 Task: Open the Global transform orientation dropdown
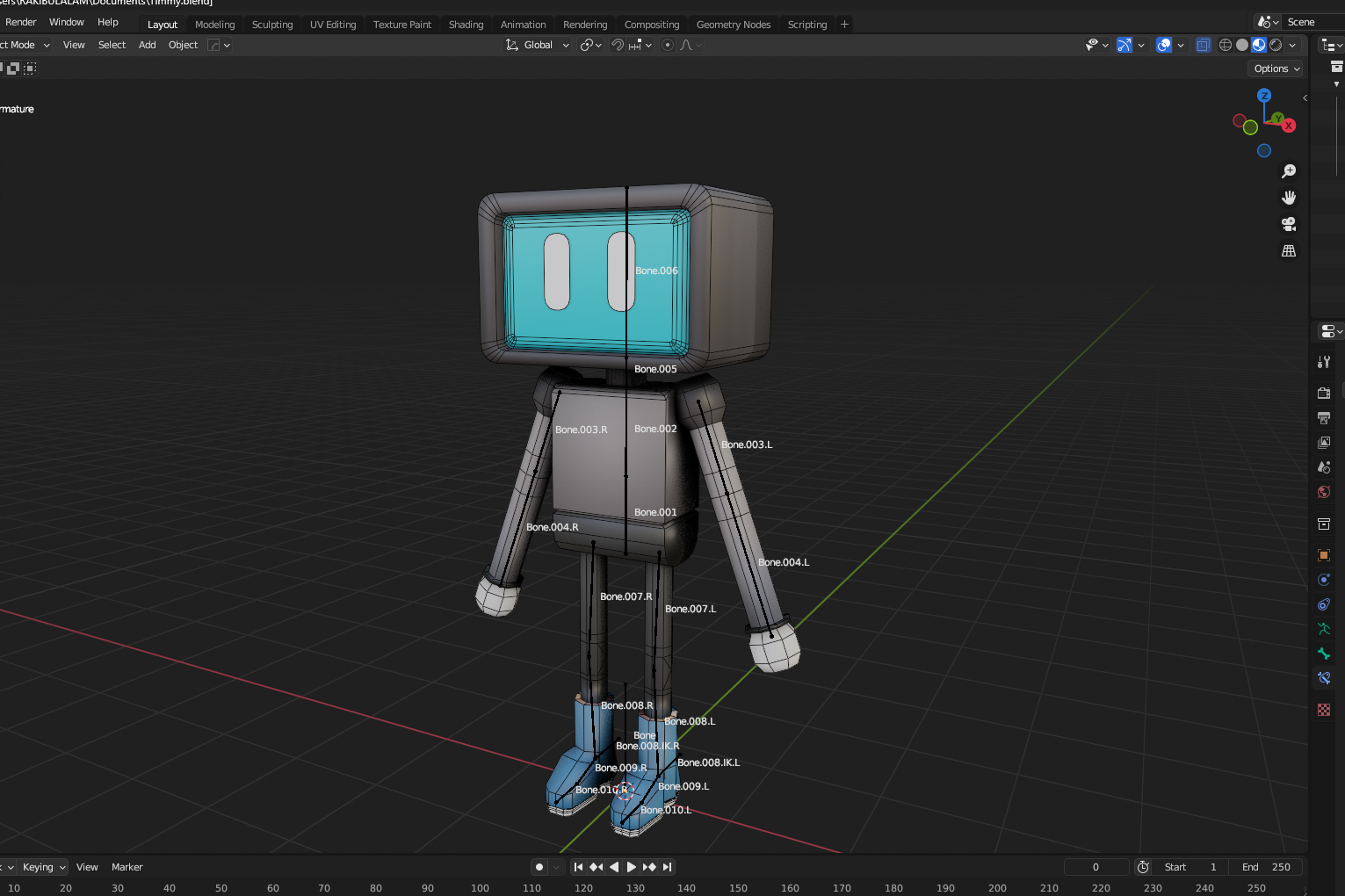pyautogui.click(x=538, y=45)
